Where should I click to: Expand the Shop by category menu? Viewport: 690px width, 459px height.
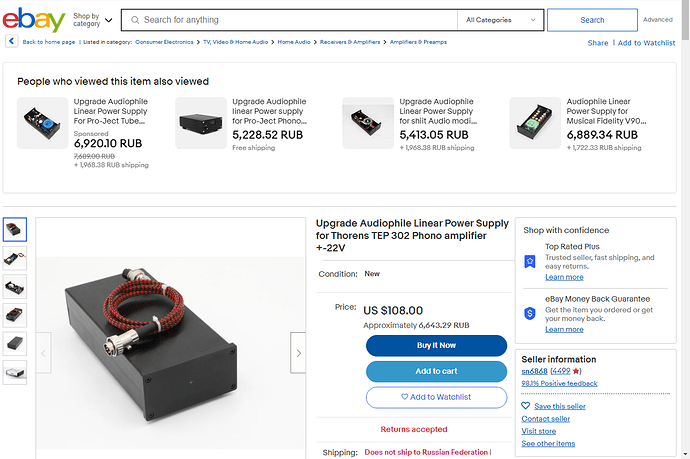point(92,20)
